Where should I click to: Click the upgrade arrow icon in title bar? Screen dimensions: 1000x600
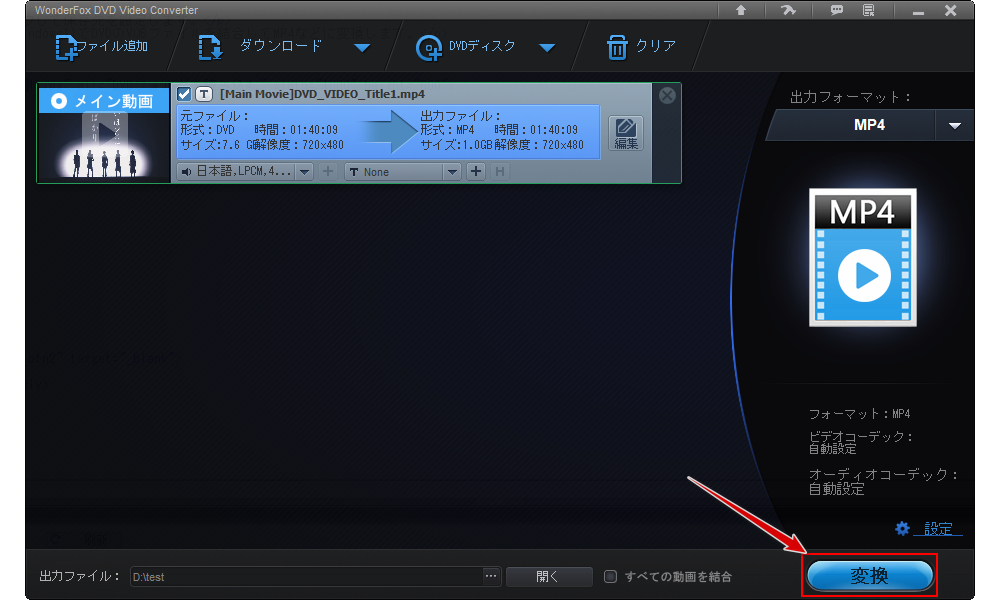pyautogui.click(x=741, y=10)
